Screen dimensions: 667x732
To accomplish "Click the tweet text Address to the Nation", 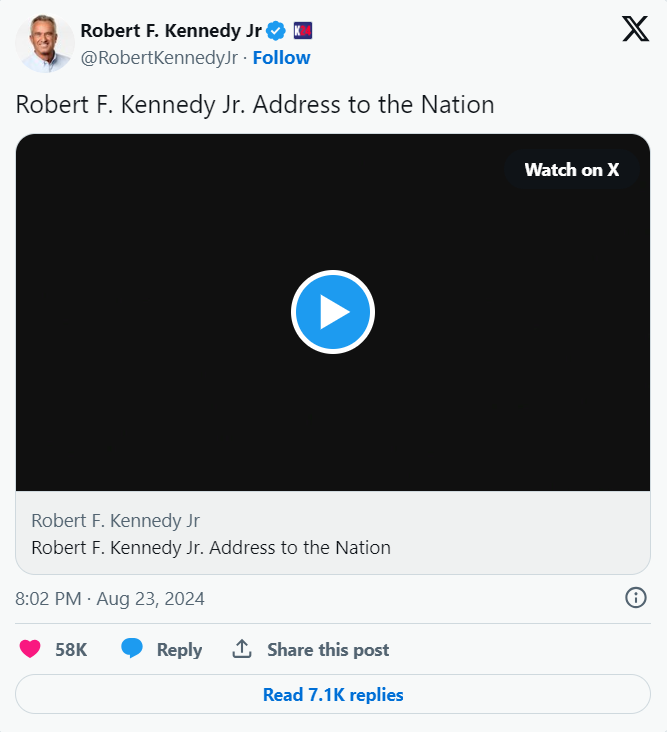I will 255,104.
